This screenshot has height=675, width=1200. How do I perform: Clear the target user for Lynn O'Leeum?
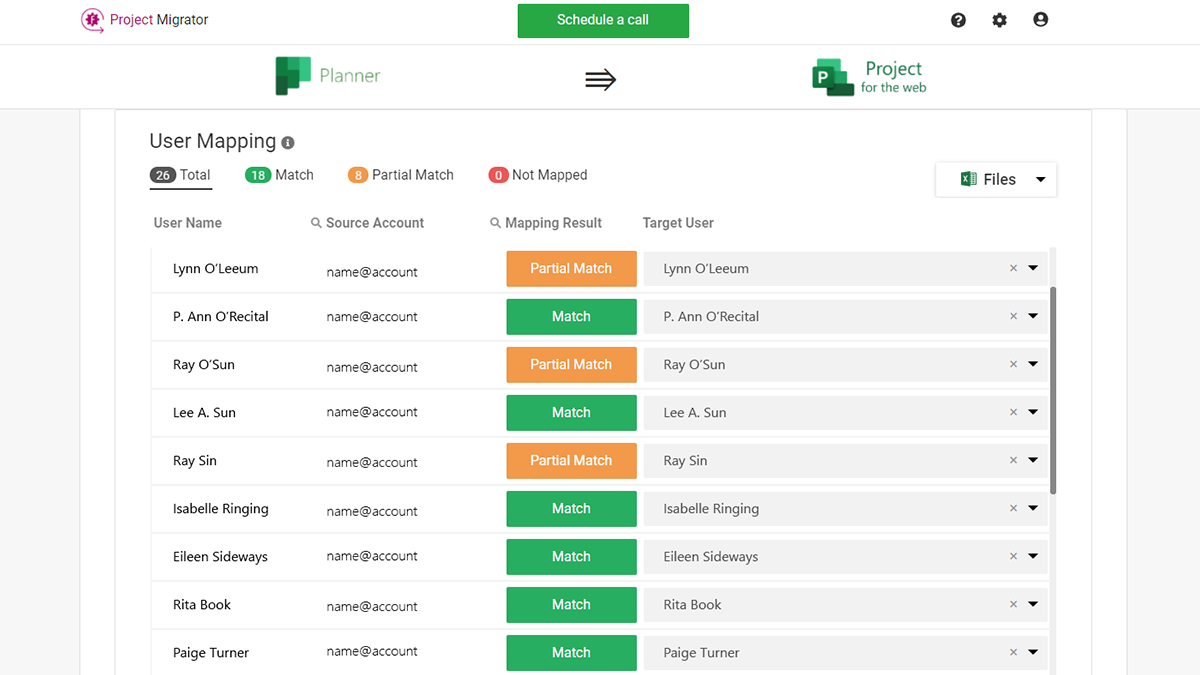tap(1013, 268)
